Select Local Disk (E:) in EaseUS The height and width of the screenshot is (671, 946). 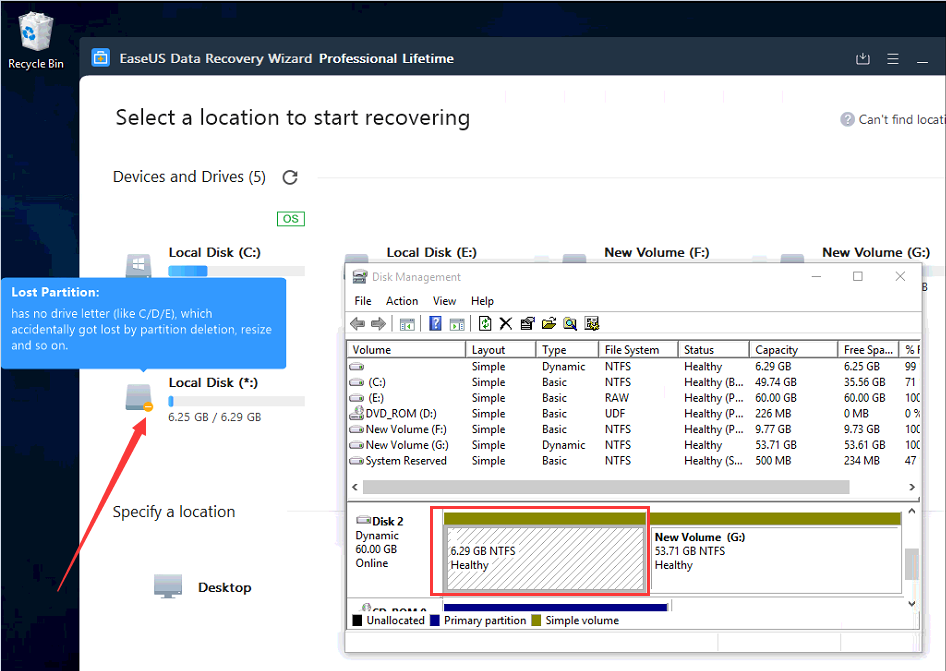click(x=431, y=252)
